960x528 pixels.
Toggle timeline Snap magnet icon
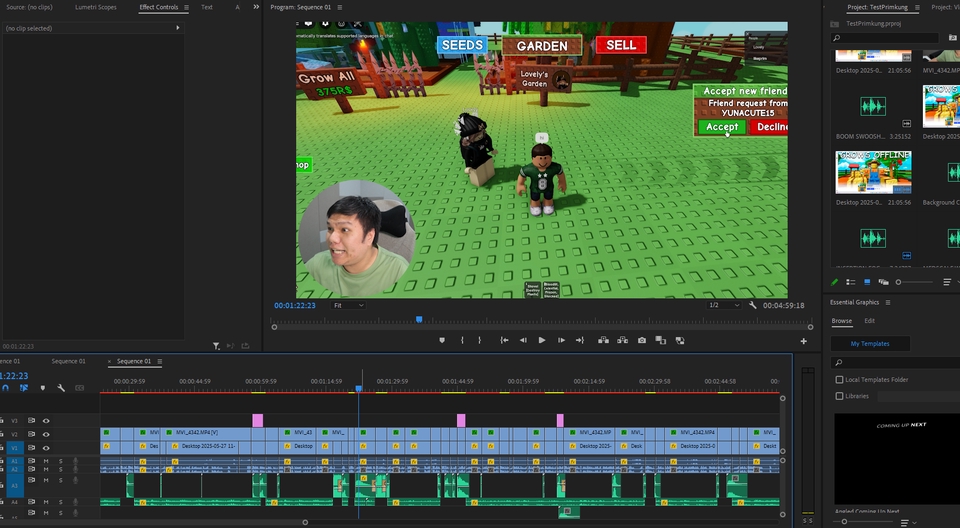point(6,388)
